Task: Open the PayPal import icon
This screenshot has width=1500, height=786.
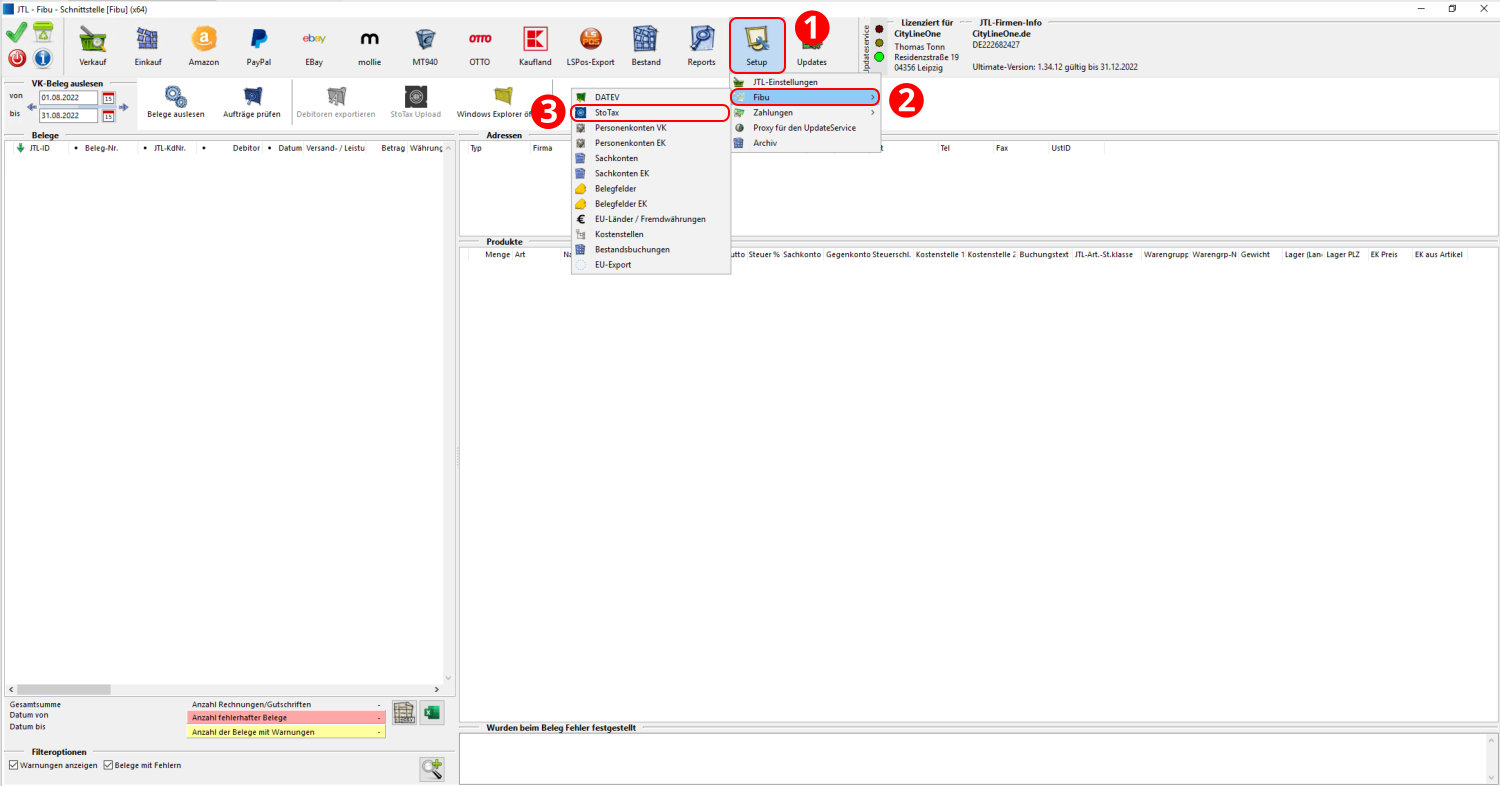Action: tap(259, 45)
